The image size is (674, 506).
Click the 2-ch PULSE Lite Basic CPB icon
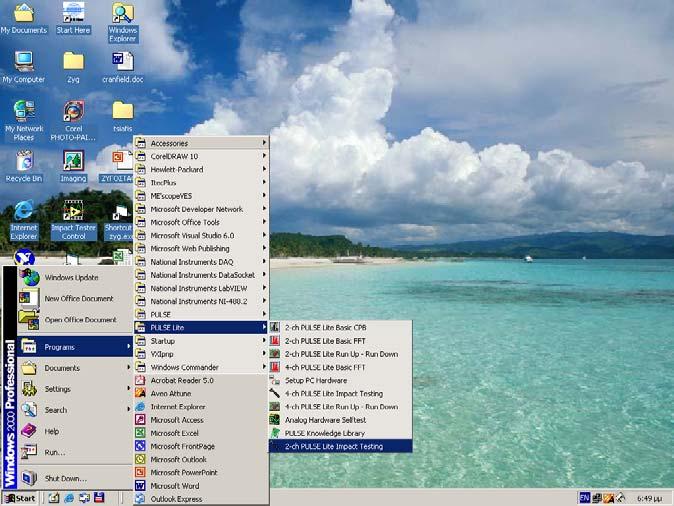point(275,328)
